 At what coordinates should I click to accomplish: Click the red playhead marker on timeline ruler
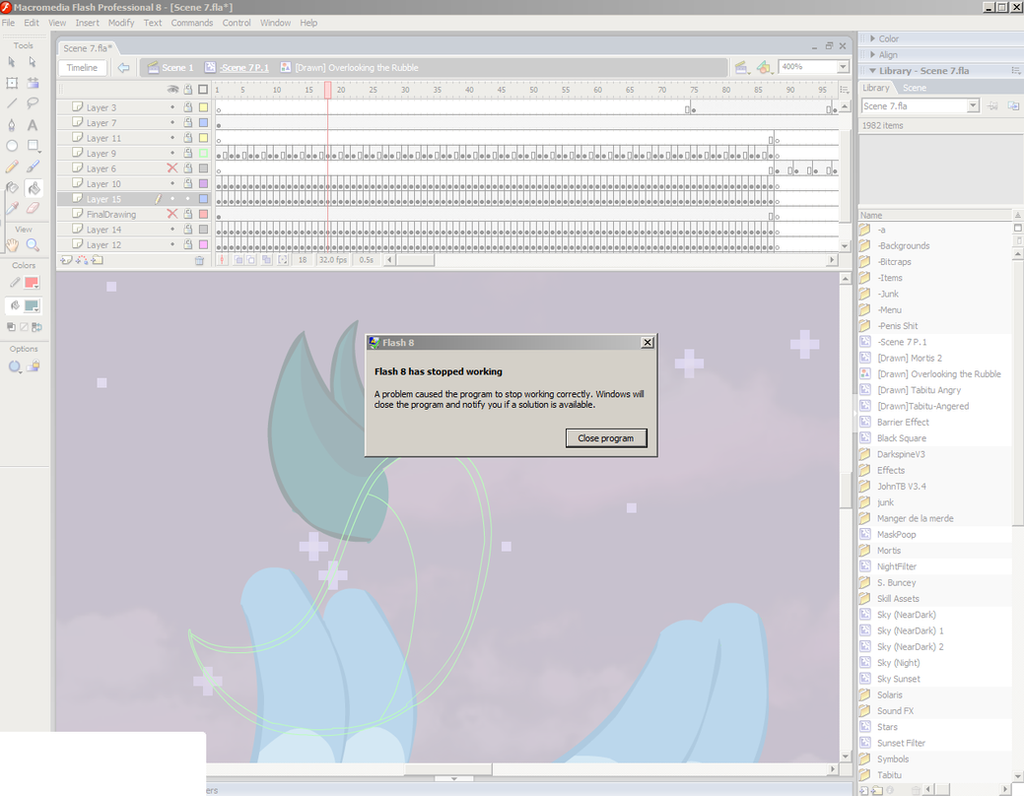tap(328, 90)
